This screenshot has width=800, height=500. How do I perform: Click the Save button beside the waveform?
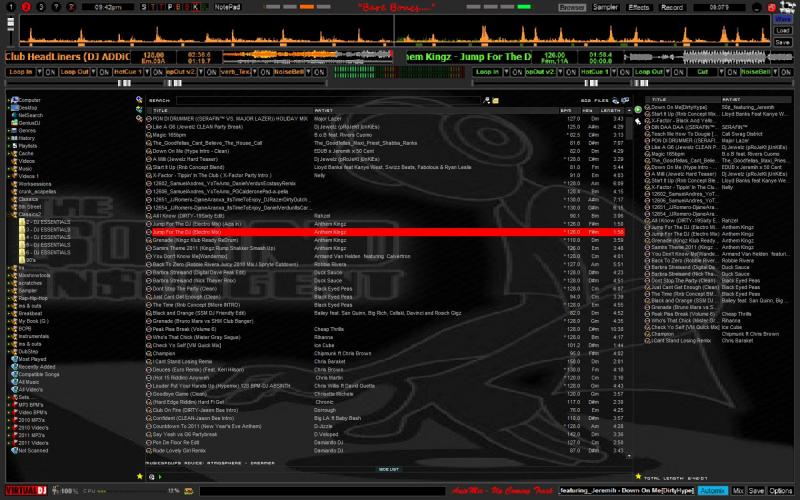[x=782, y=42]
